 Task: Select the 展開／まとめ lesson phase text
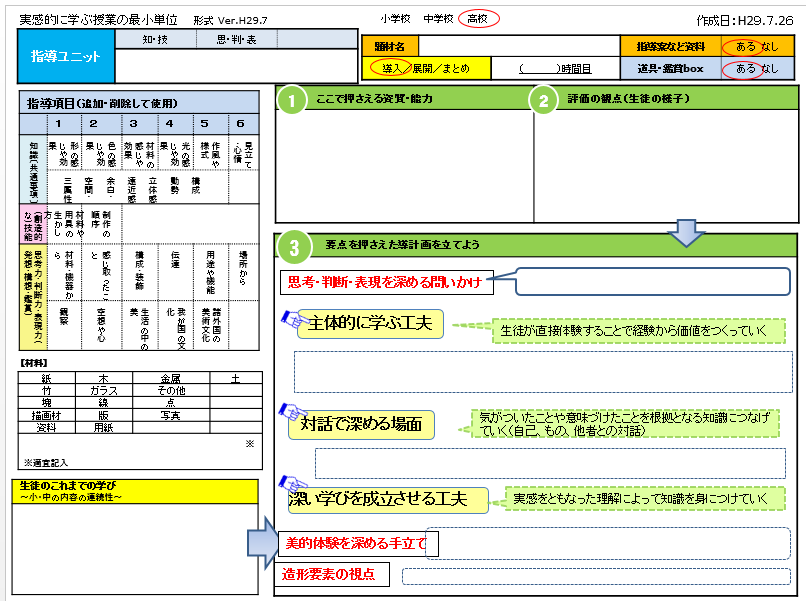[x=441, y=69]
